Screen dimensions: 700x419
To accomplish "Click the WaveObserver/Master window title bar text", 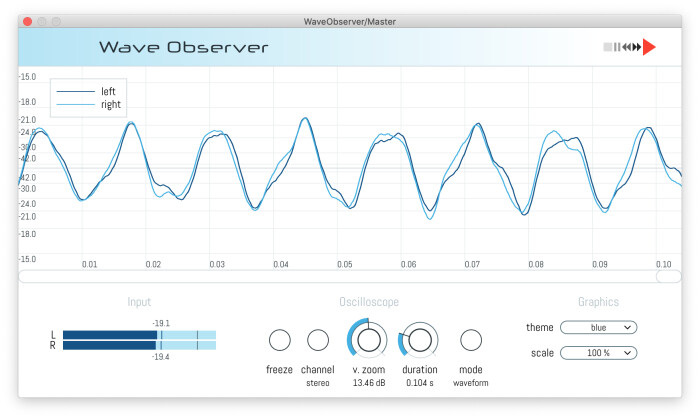I will (350, 21).
